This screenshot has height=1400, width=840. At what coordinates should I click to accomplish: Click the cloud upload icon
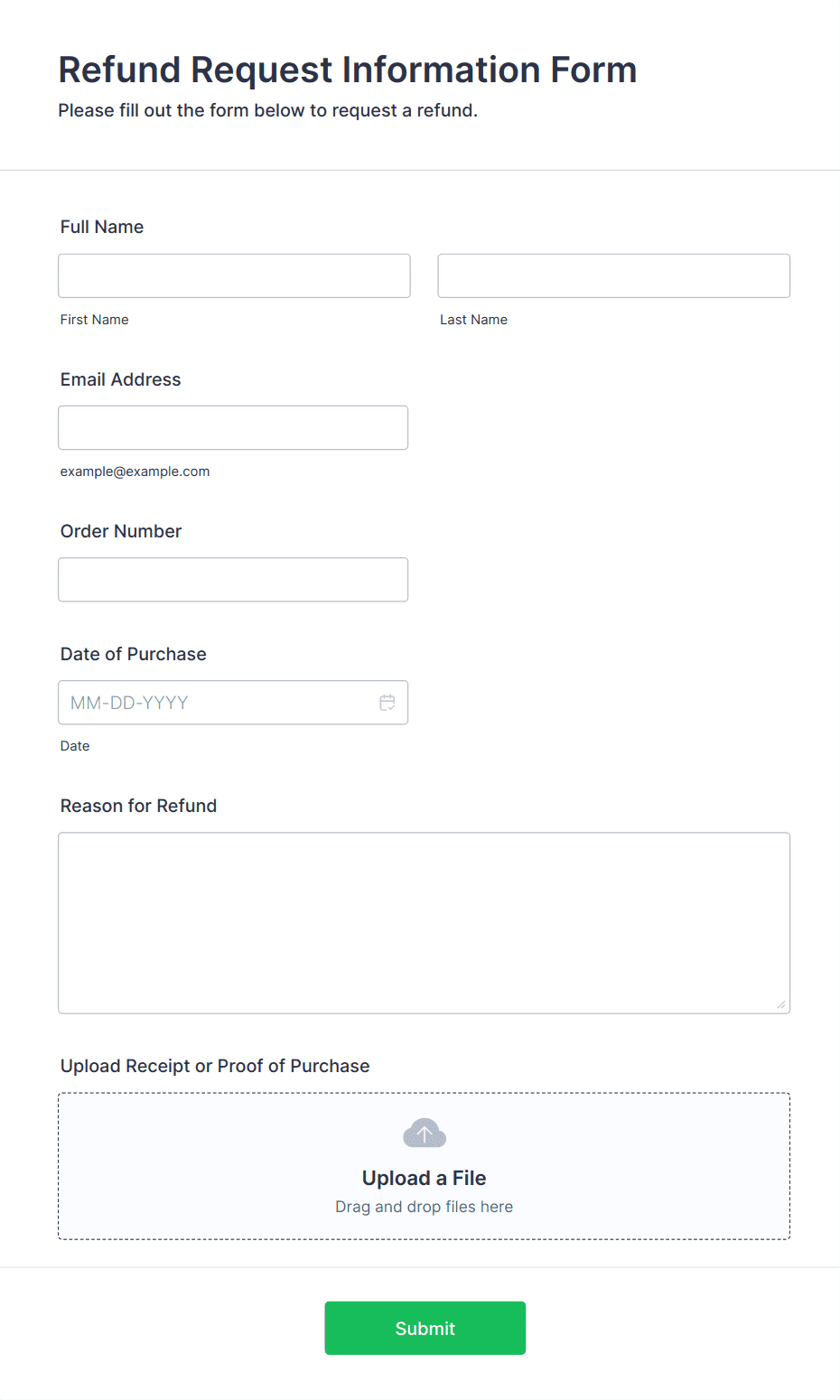tap(425, 1133)
